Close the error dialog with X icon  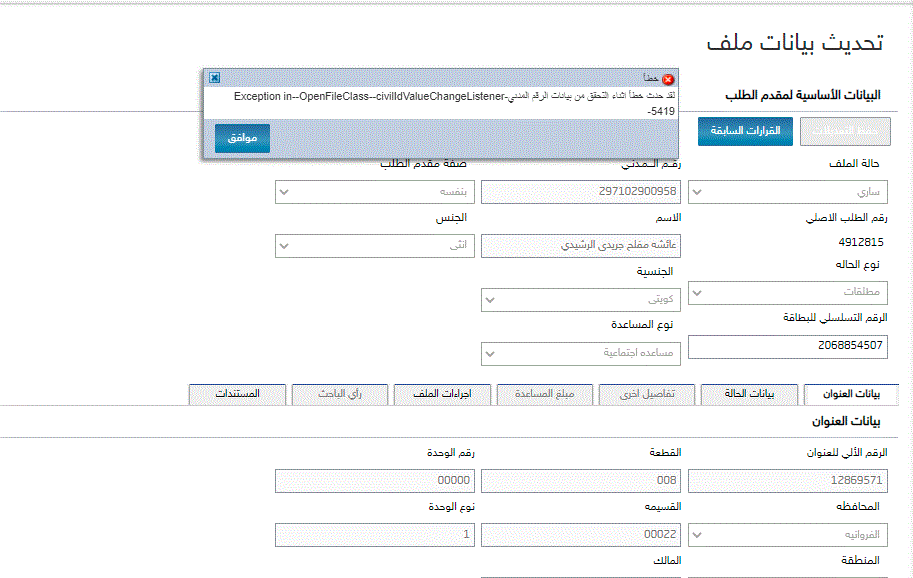tap(214, 77)
